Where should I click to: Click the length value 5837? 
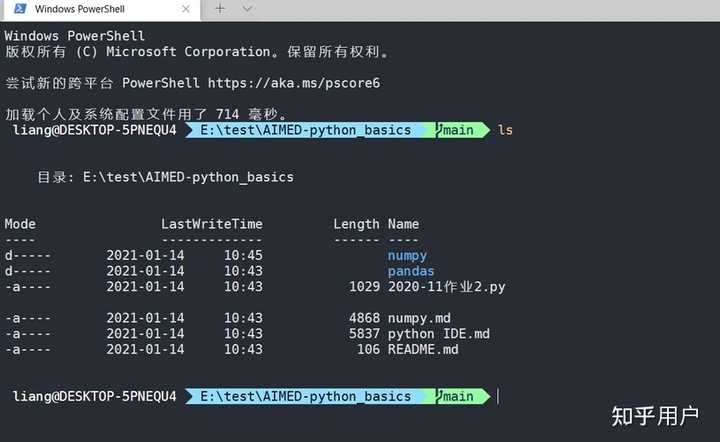[x=365, y=333]
